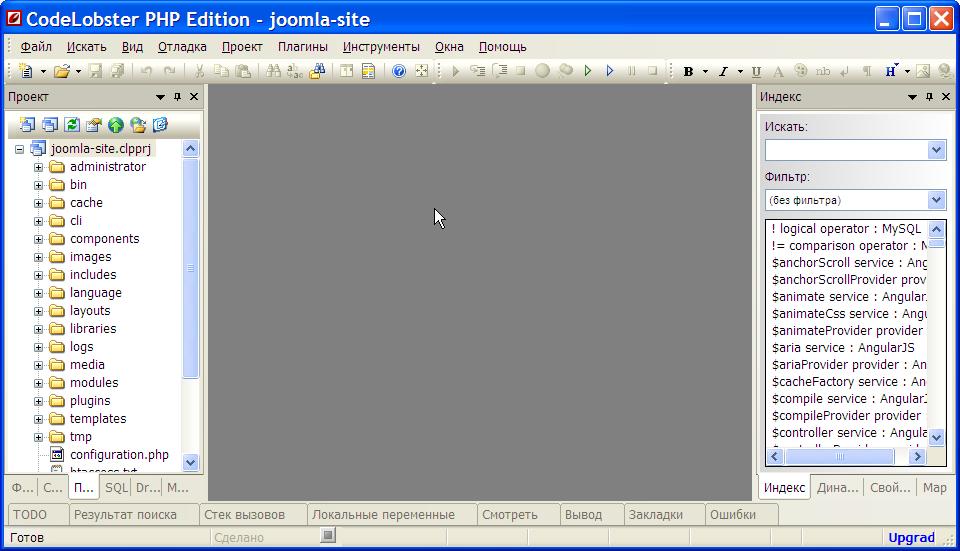Click the Underline U formatting icon
The width and height of the screenshot is (960, 551).
[x=757, y=72]
